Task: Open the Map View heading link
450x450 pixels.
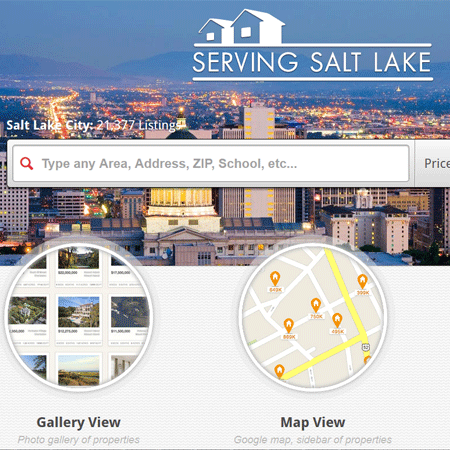Action: (313, 422)
